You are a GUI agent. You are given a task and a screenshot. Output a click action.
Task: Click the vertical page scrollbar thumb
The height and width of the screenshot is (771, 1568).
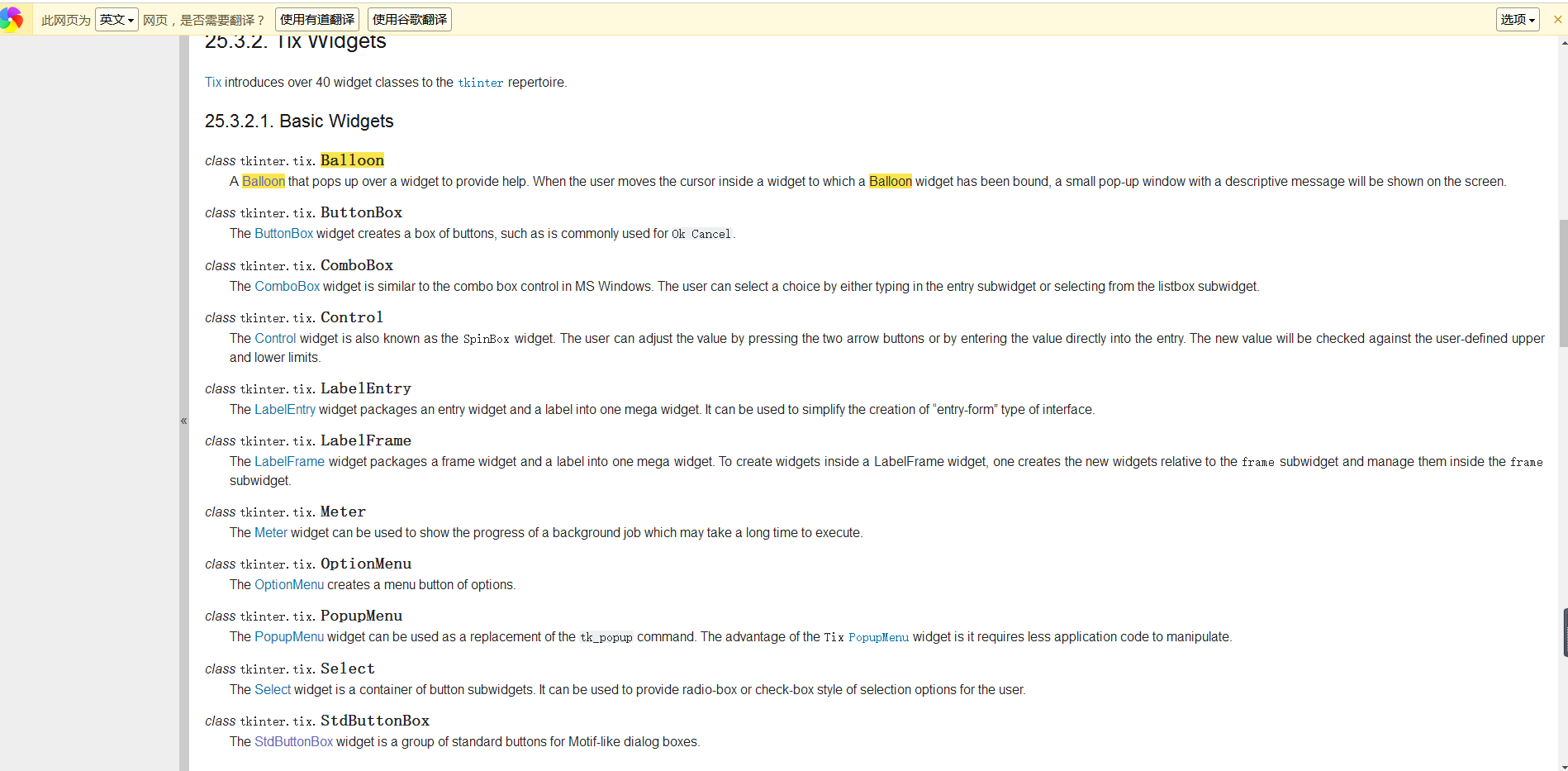[1563, 283]
